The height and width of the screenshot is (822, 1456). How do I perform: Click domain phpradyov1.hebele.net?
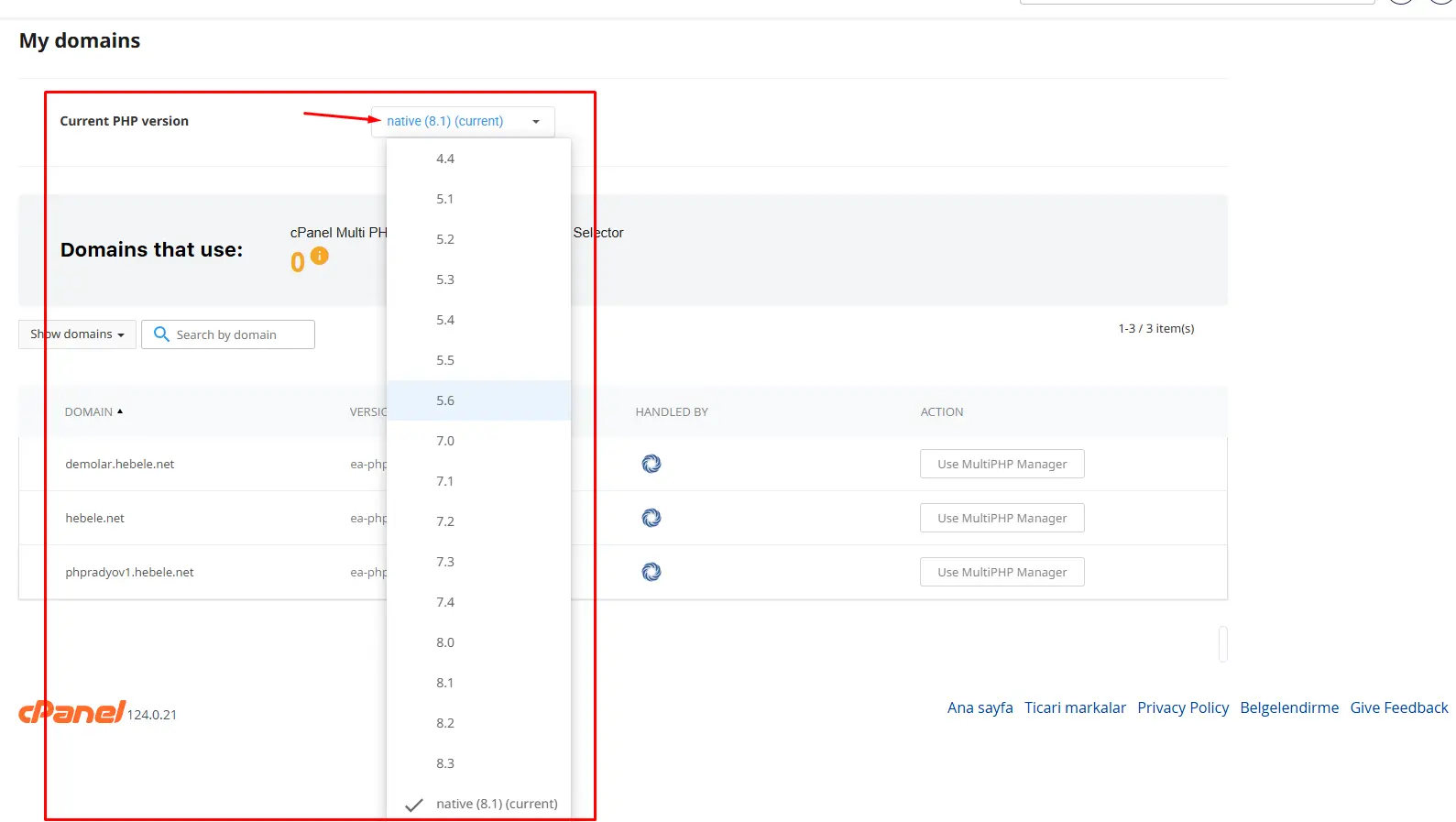(x=130, y=572)
